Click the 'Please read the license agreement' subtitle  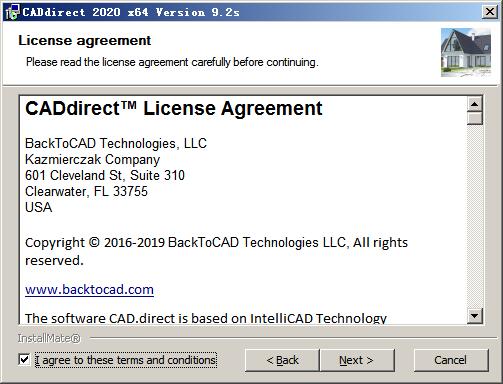[172, 62]
